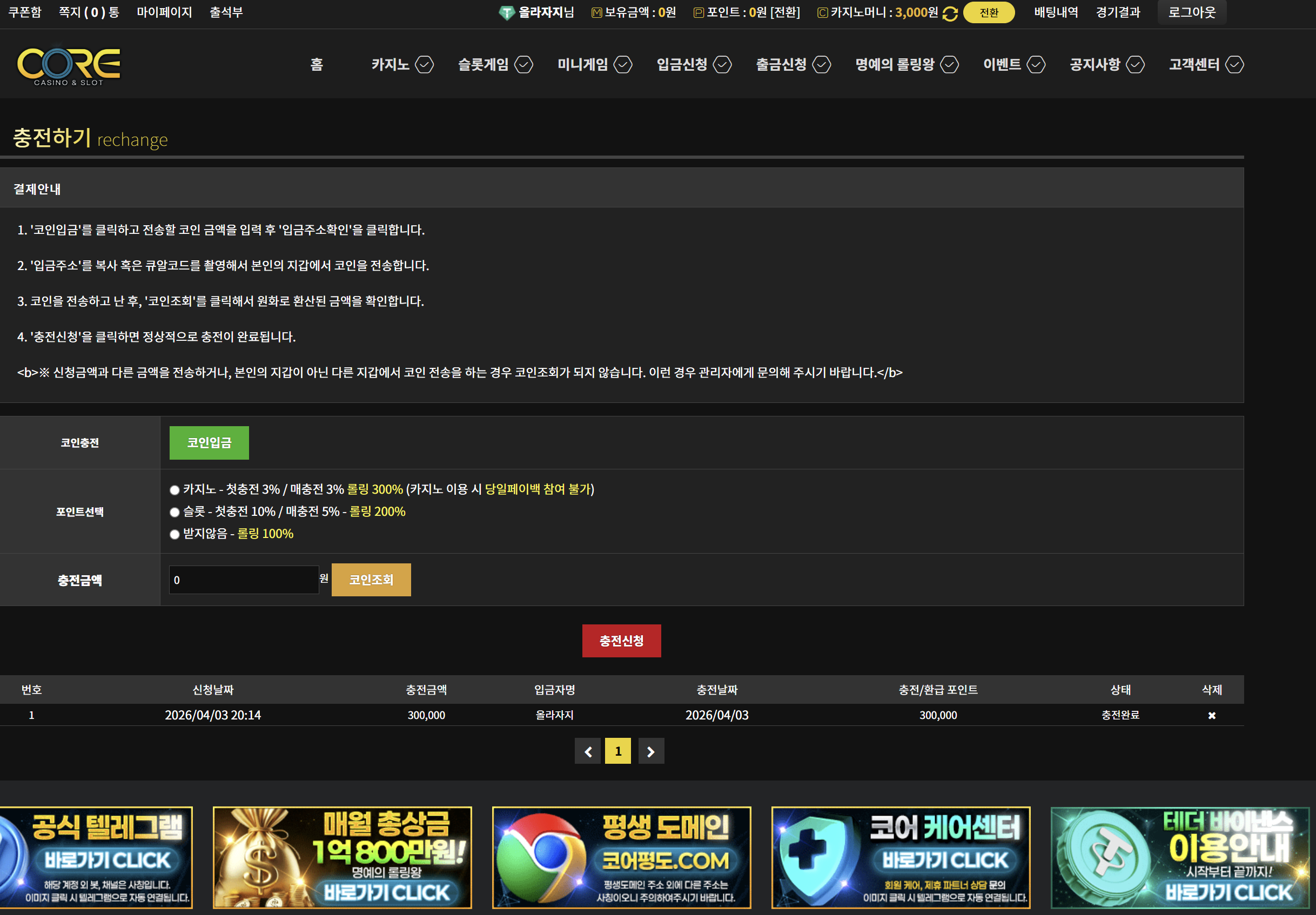Expand the 미니게임 menu chevron
Image resolution: width=1316 pixels, height=915 pixels.
623,65
